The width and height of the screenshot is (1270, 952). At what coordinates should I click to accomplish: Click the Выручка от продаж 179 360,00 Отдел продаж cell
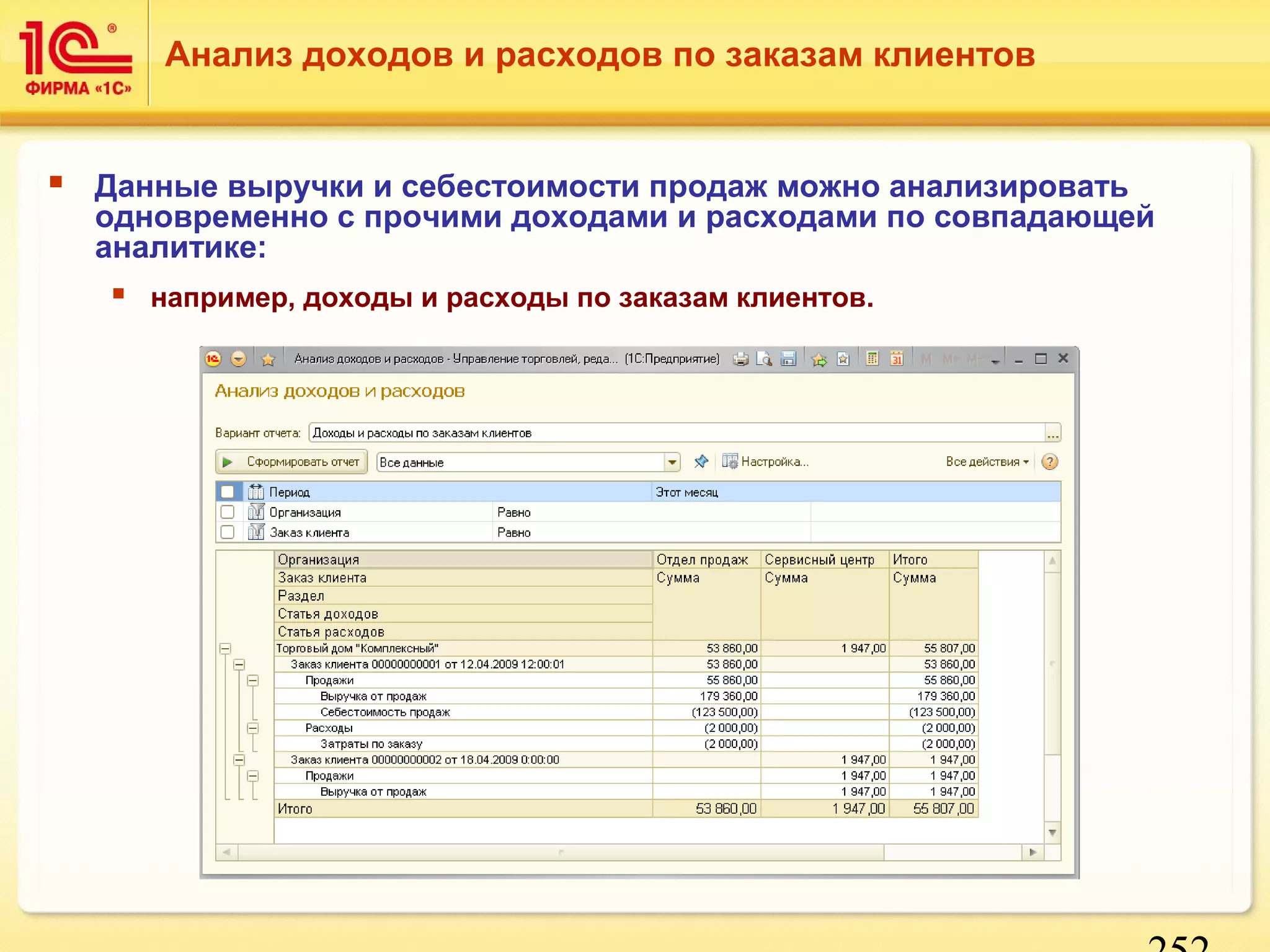pos(706,697)
